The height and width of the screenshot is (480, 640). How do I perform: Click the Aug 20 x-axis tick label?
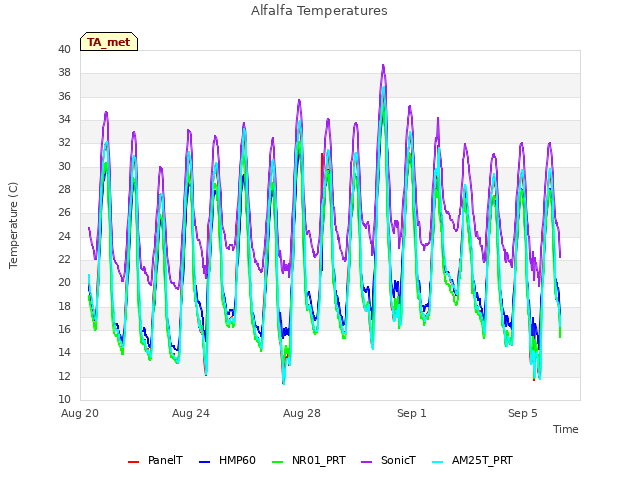tap(80, 413)
